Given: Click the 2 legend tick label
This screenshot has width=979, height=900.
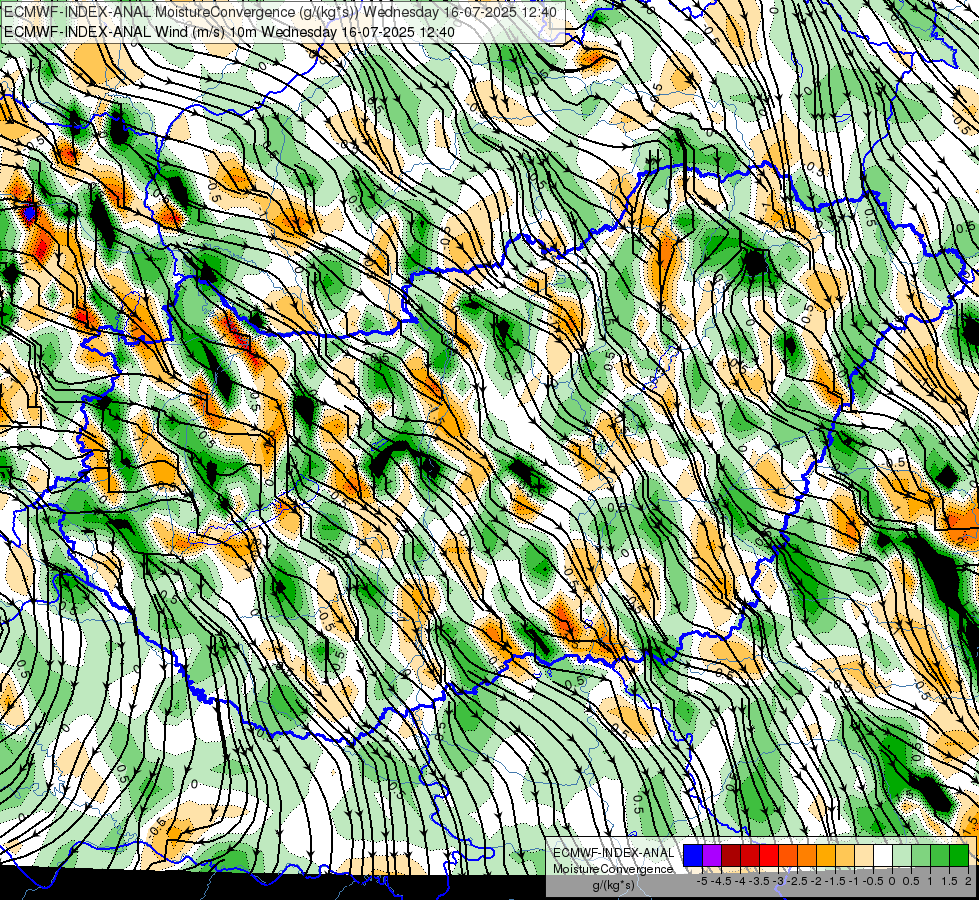Looking at the screenshot, I should coord(968,881).
